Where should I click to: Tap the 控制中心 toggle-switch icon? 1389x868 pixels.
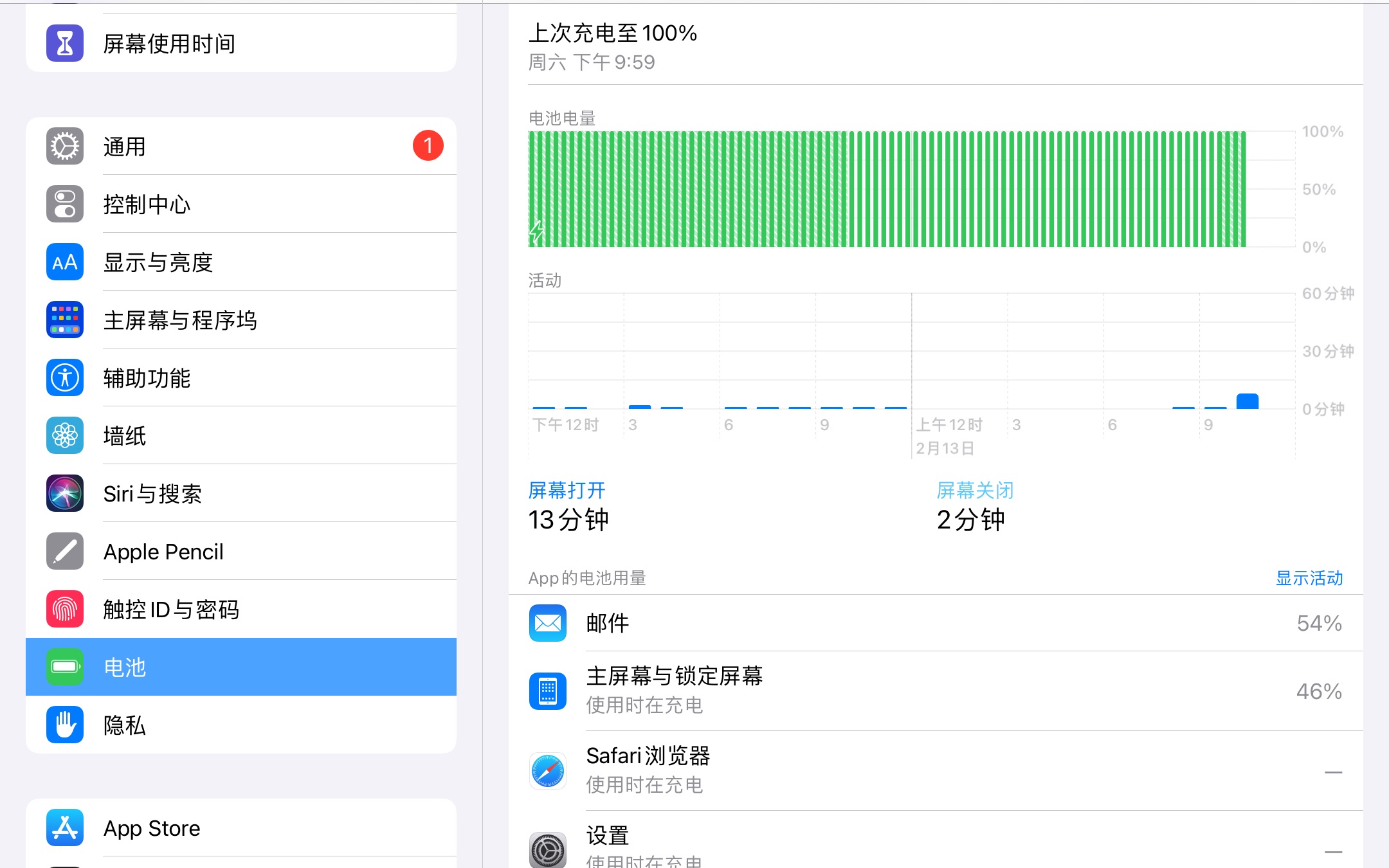pyautogui.click(x=65, y=204)
